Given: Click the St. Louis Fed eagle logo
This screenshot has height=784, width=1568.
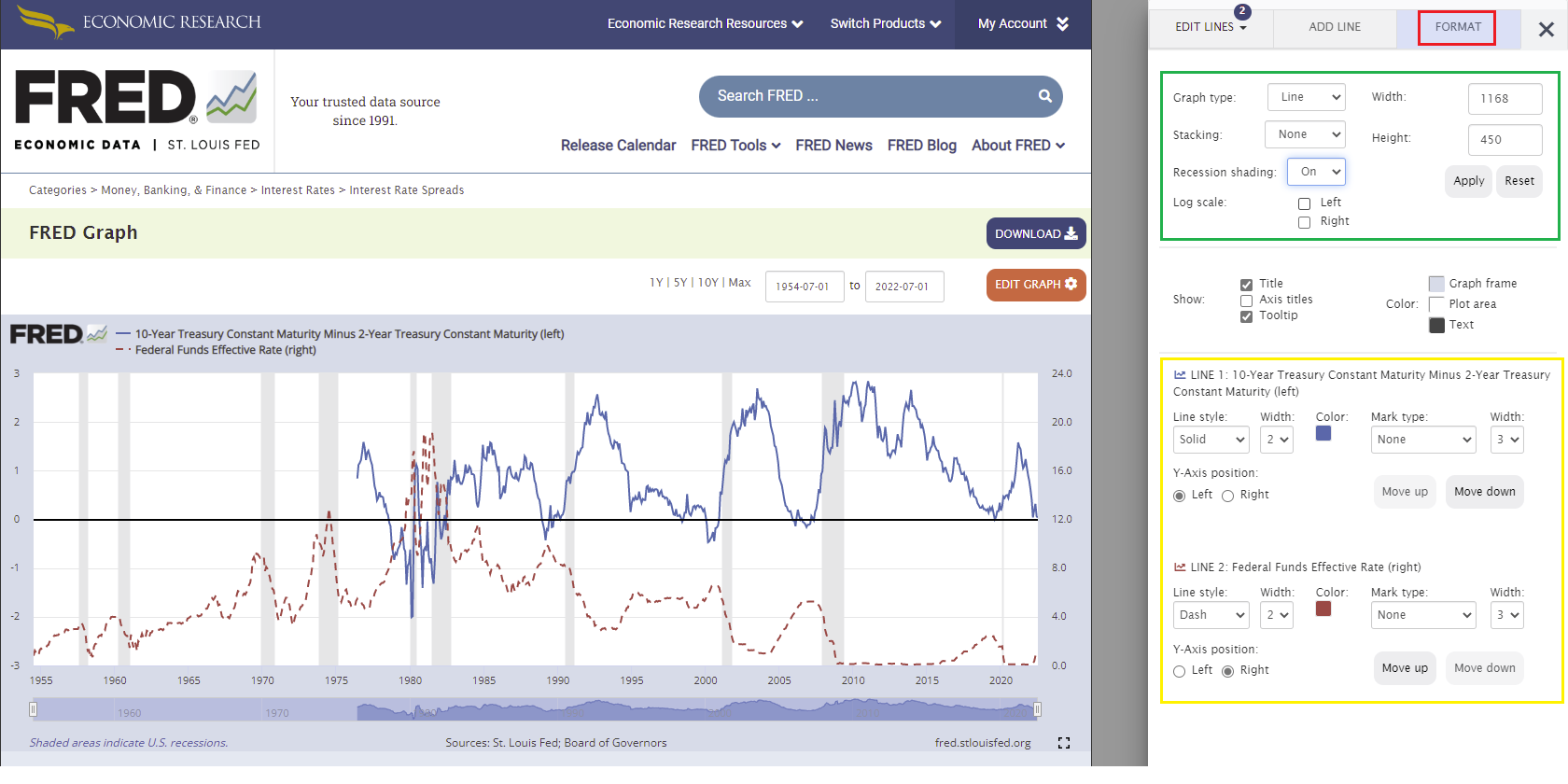Looking at the screenshot, I should (x=46, y=22).
